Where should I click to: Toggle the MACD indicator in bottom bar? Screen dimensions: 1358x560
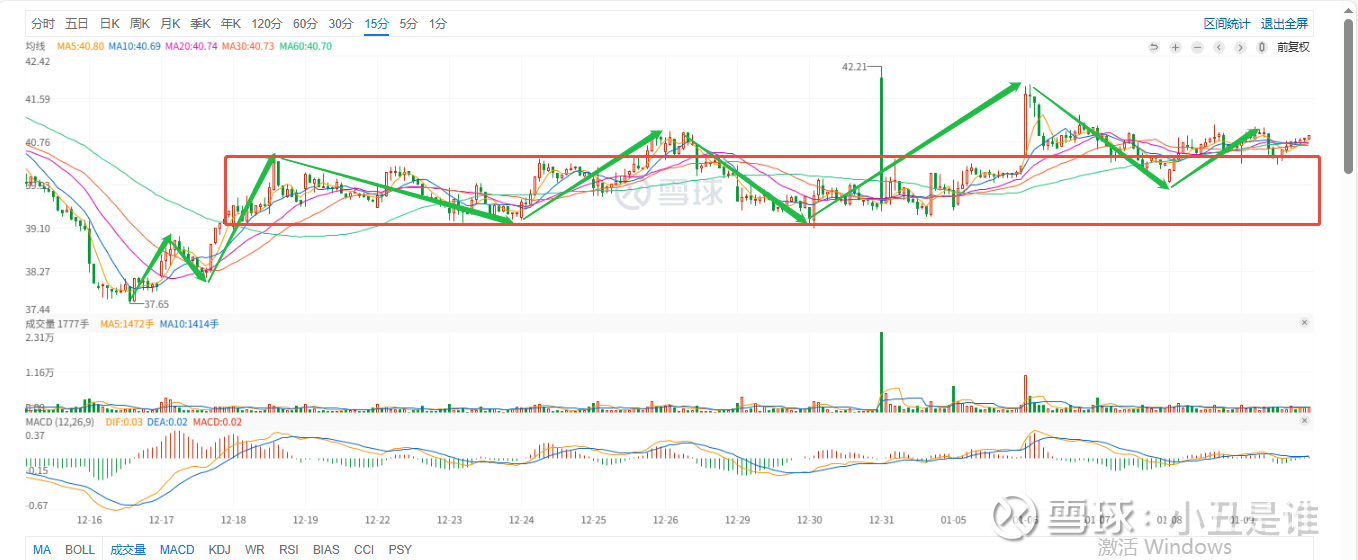pos(177,550)
